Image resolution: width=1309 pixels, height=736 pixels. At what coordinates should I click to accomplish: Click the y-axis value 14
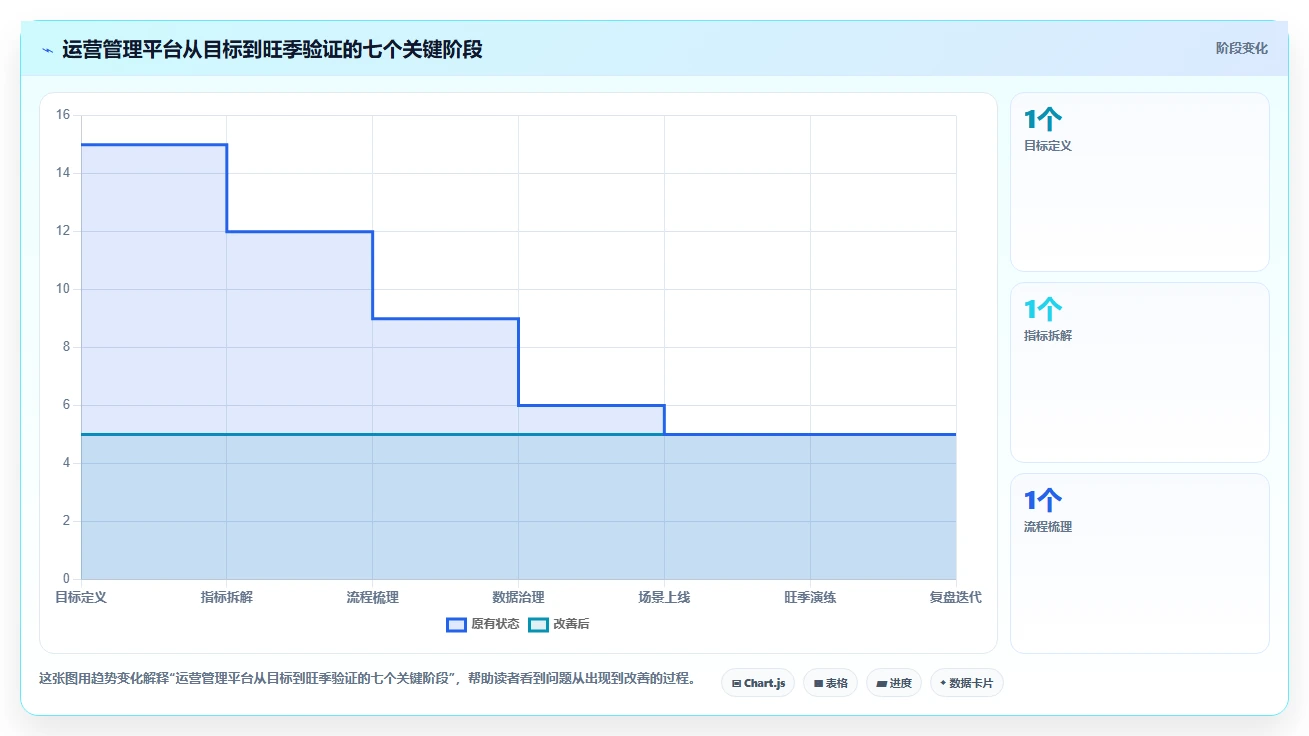63,173
